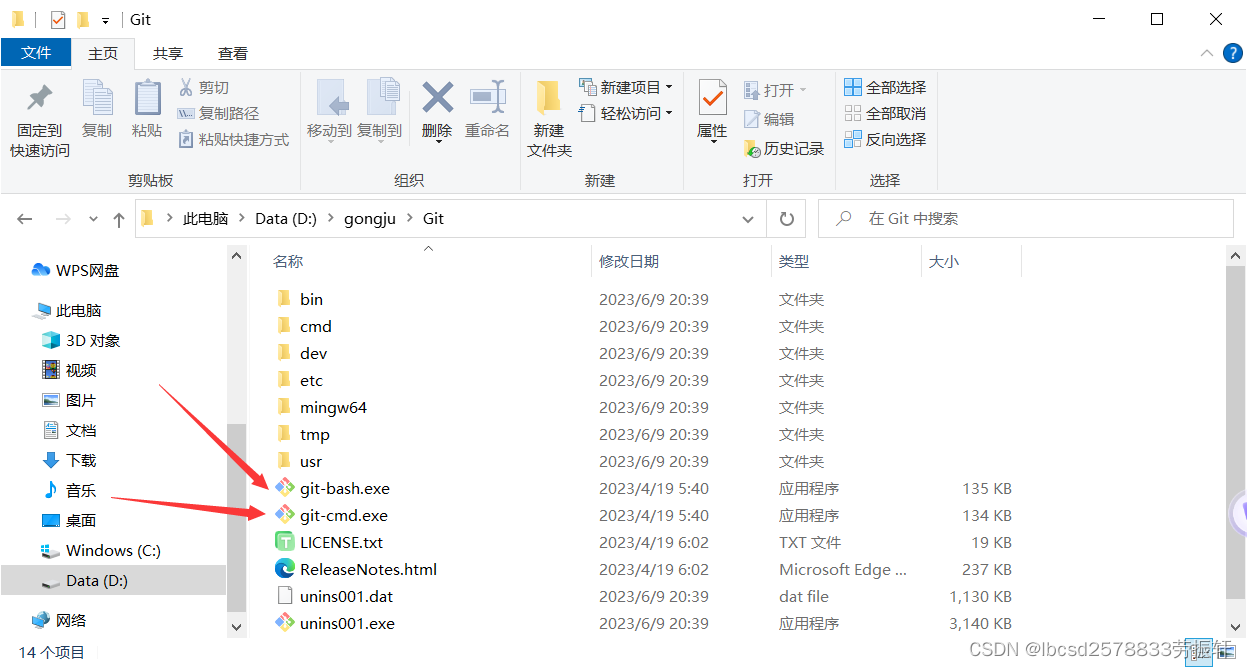The width and height of the screenshot is (1247, 668).
Task: Open the Easy access dropdown
Action: [x=626, y=114]
